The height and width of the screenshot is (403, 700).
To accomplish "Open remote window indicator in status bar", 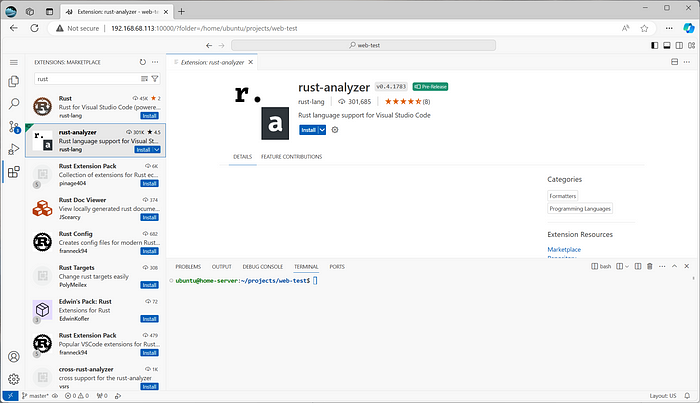I will click(10, 396).
